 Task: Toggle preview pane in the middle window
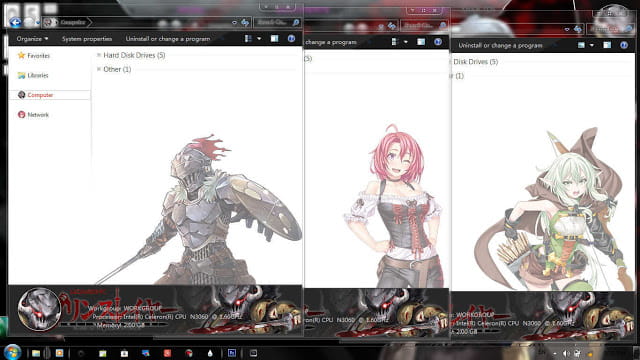[x=421, y=42]
